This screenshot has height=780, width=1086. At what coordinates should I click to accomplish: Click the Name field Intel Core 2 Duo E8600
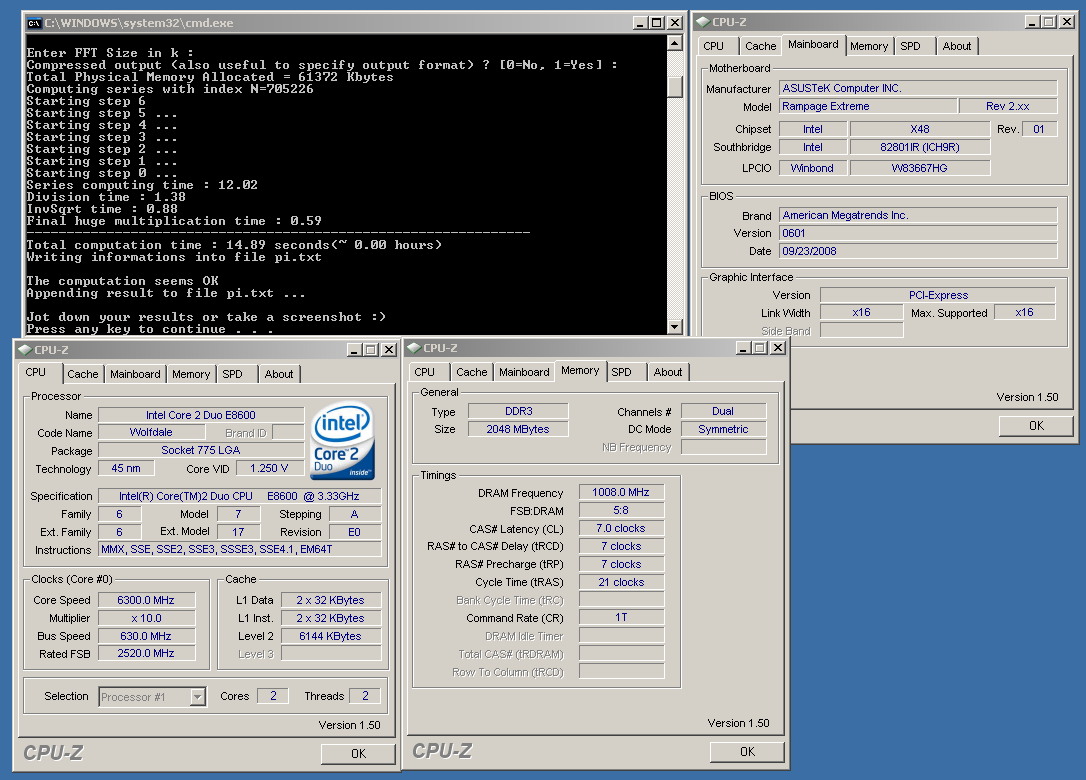[201, 415]
